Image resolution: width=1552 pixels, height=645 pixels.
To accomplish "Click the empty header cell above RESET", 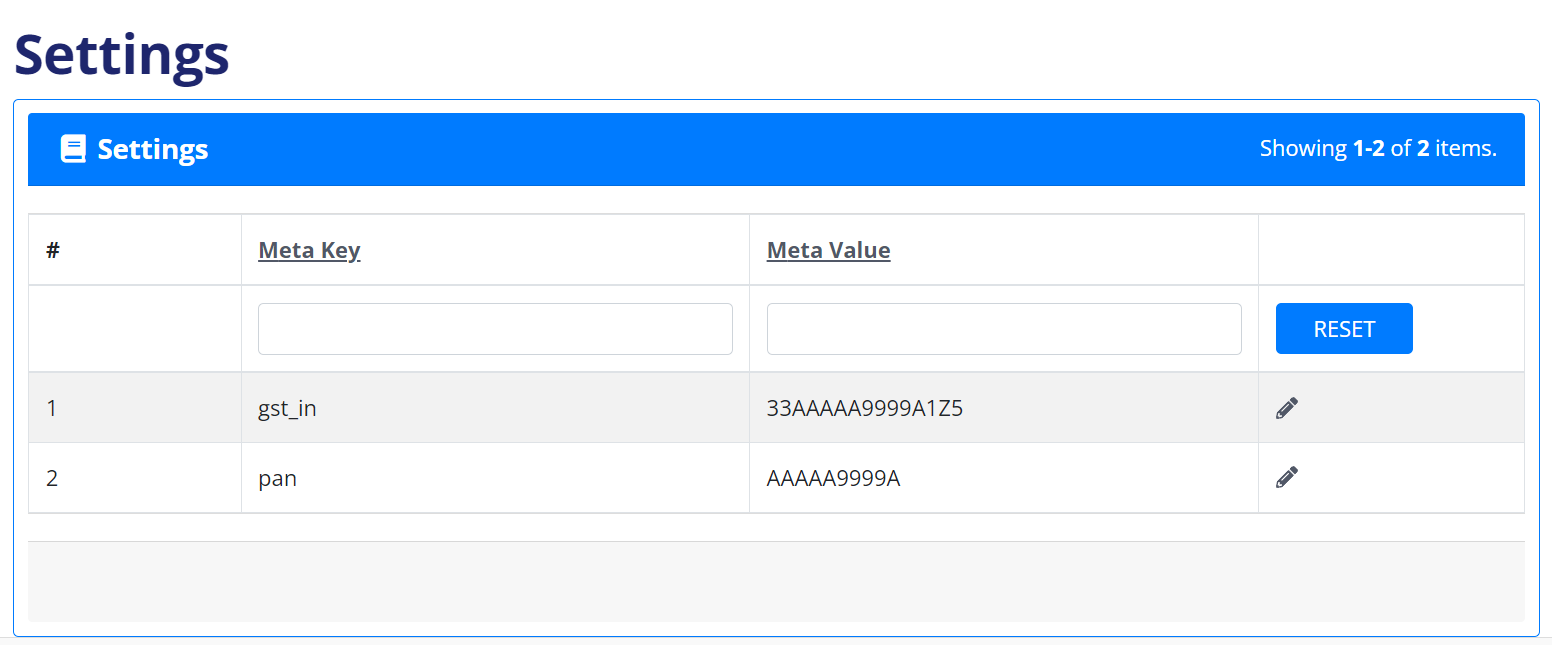I will click(1390, 250).
